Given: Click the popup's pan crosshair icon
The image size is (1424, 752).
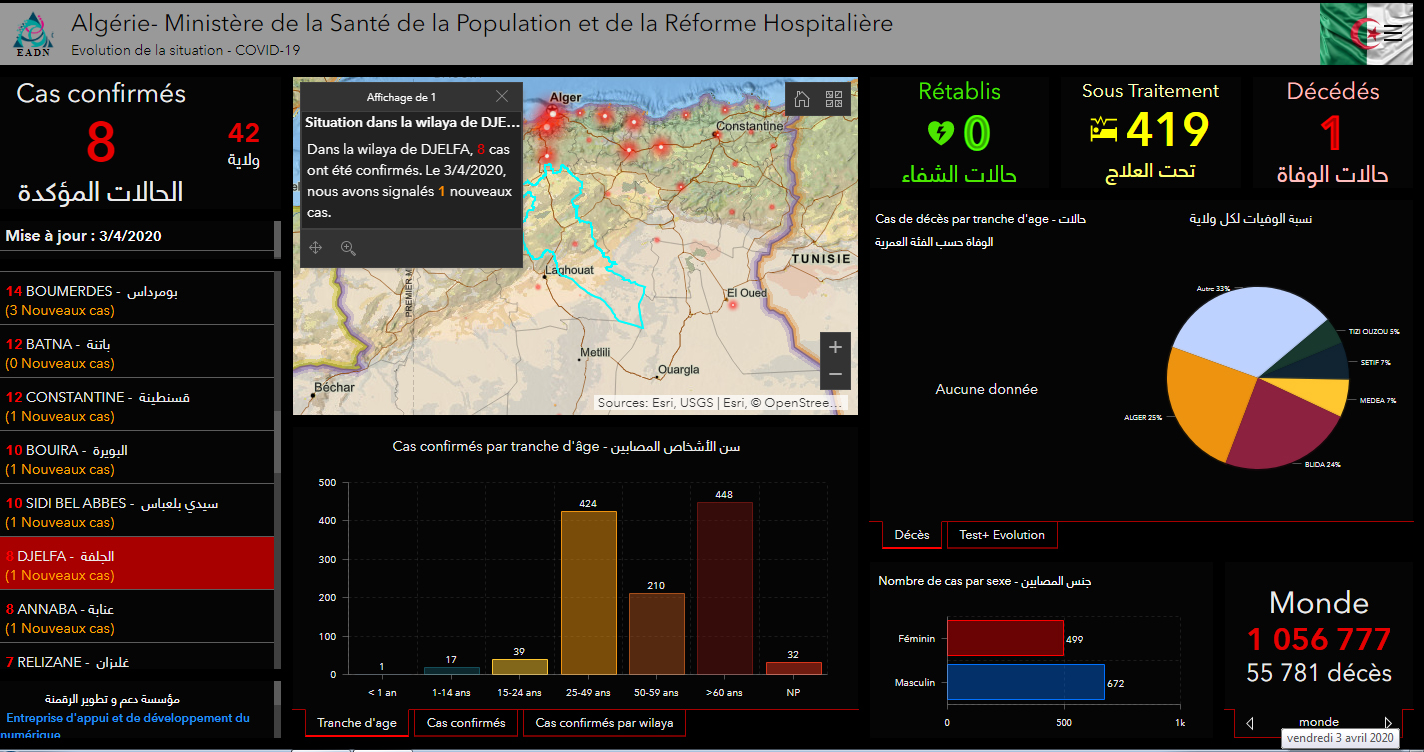Looking at the screenshot, I should (316, 248).
